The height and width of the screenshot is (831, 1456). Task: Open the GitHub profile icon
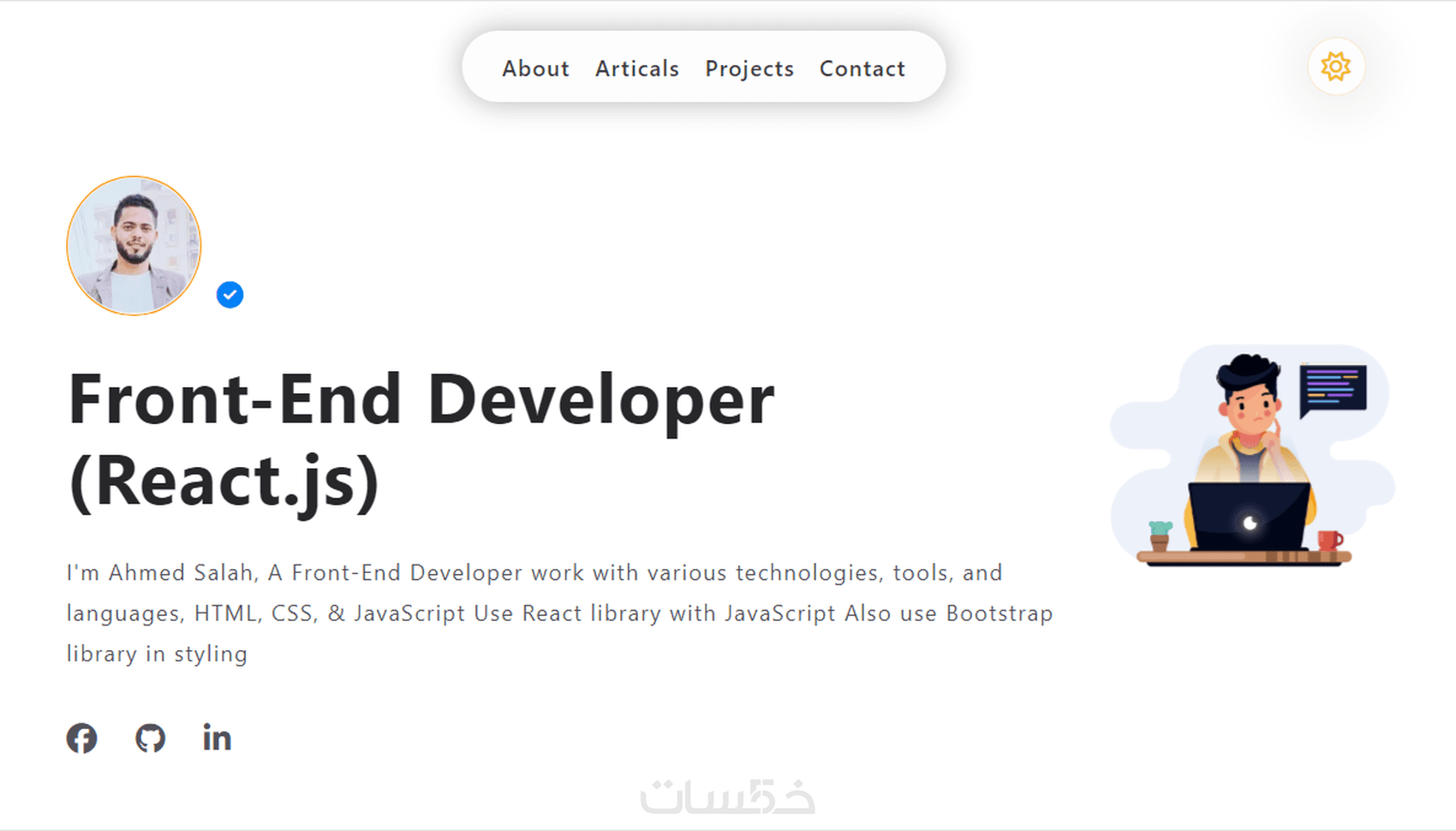coord(150,738)
